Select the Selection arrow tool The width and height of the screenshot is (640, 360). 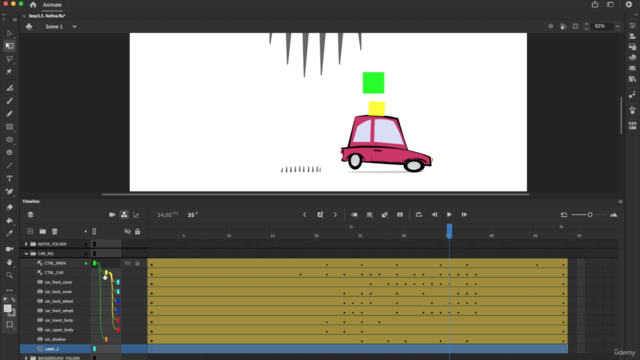pos(9,33)
